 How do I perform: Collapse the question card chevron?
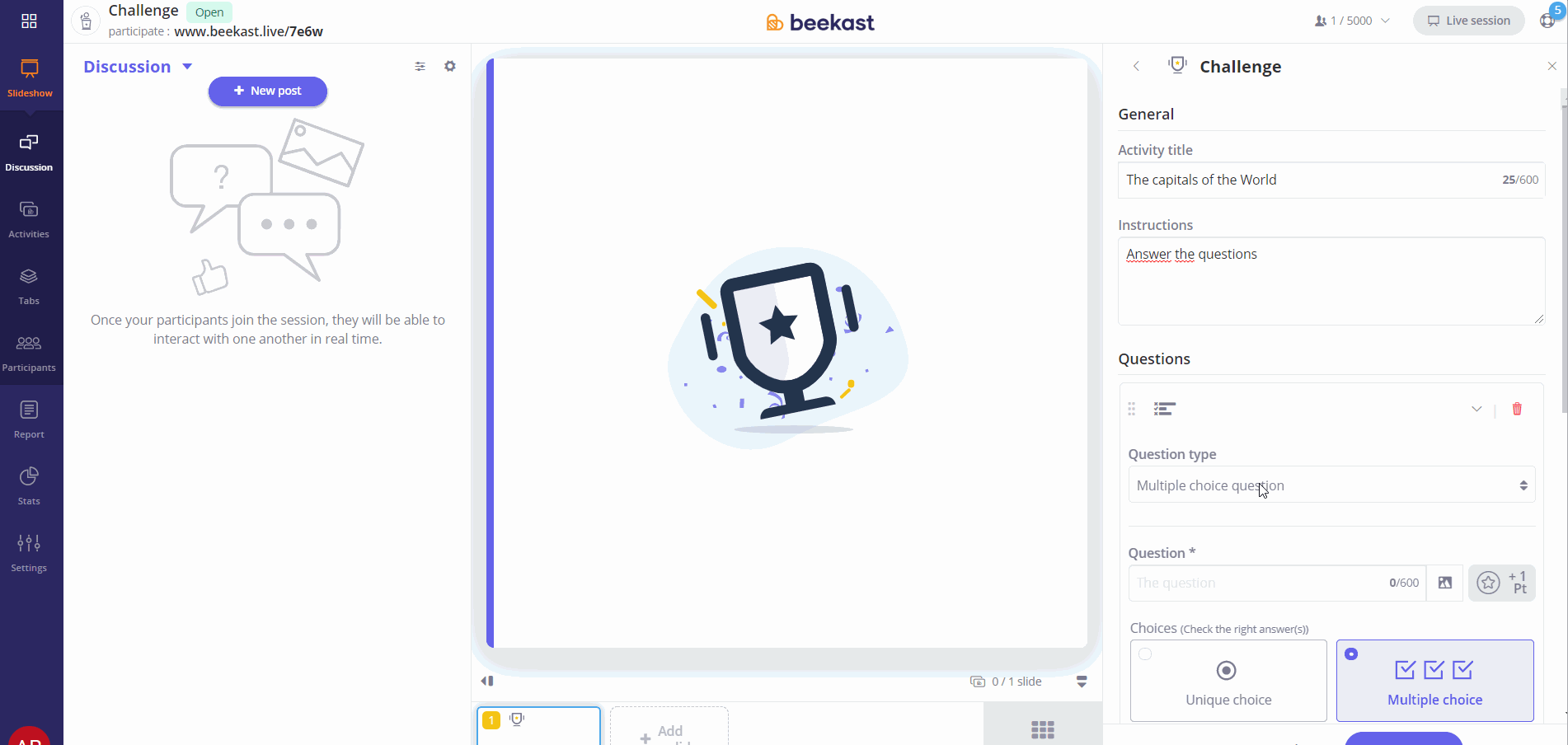1476,409
